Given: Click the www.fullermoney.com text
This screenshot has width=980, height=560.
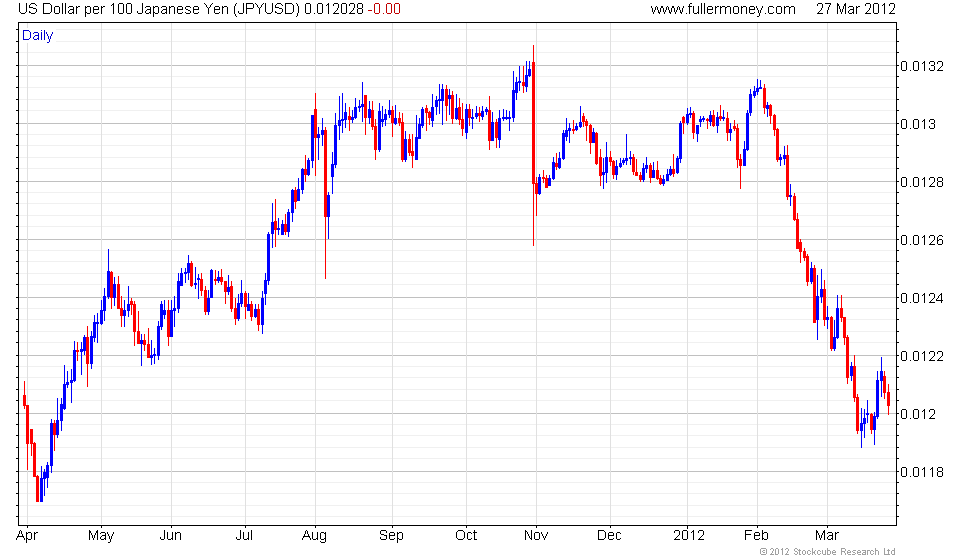Looking at the screenshot, I should 722,9.
